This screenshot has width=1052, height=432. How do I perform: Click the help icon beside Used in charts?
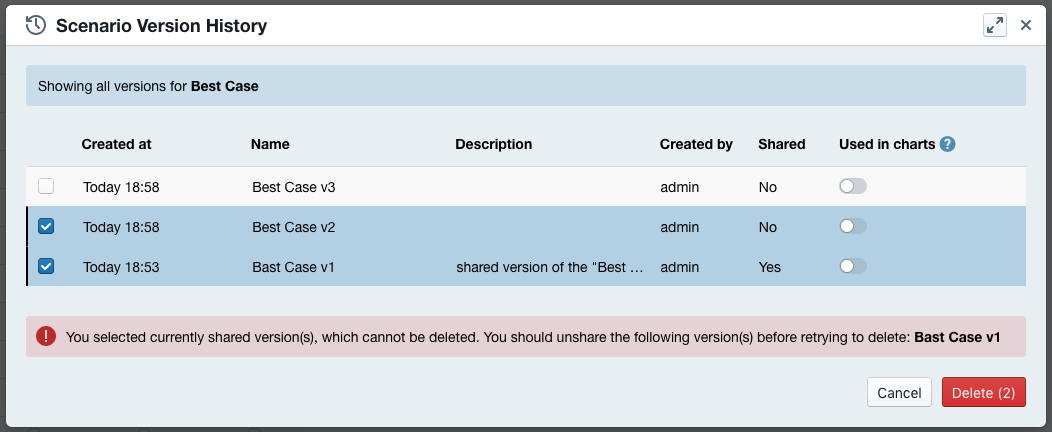pyautogui.click(x=948, y=144)
